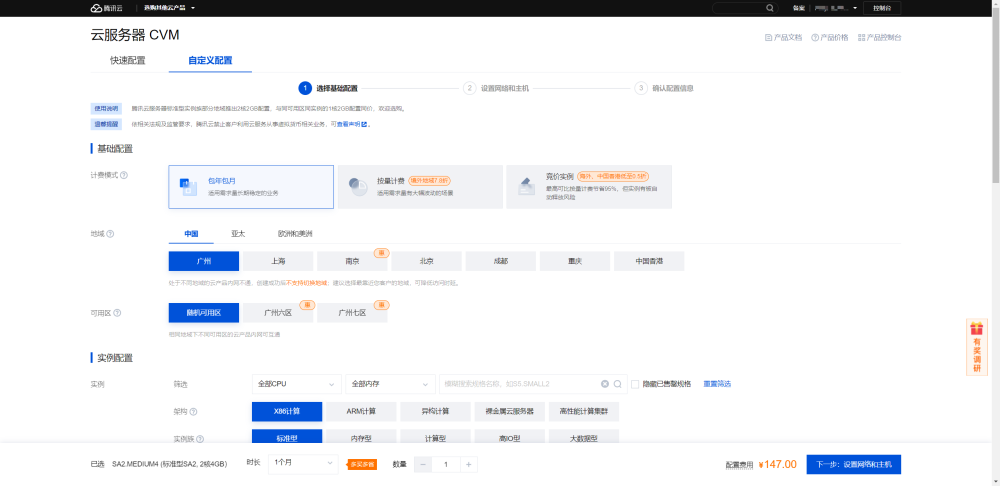Click step 3 circle 确认配置信息
Viewport: 1000px width, 486px height.
point(641,88)
